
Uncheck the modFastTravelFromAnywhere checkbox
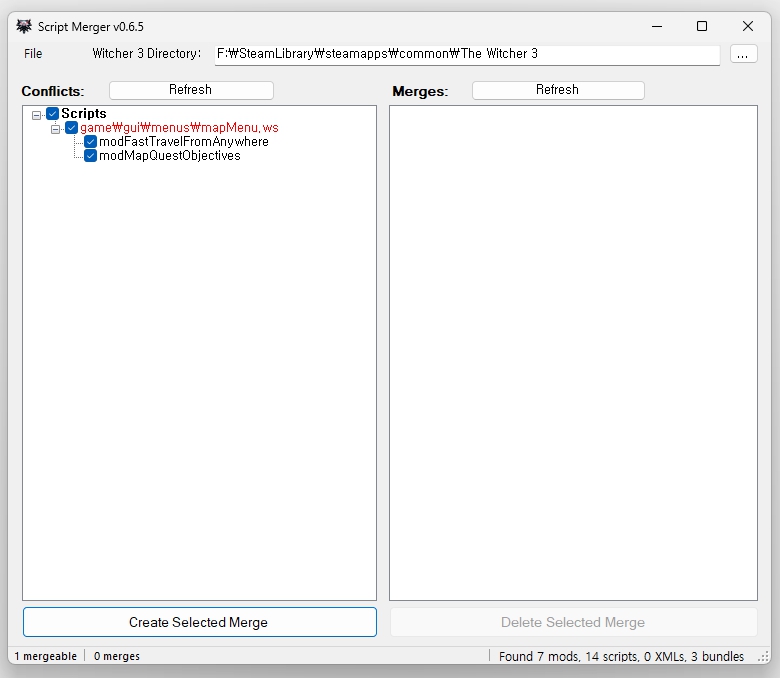click(90, 142)
